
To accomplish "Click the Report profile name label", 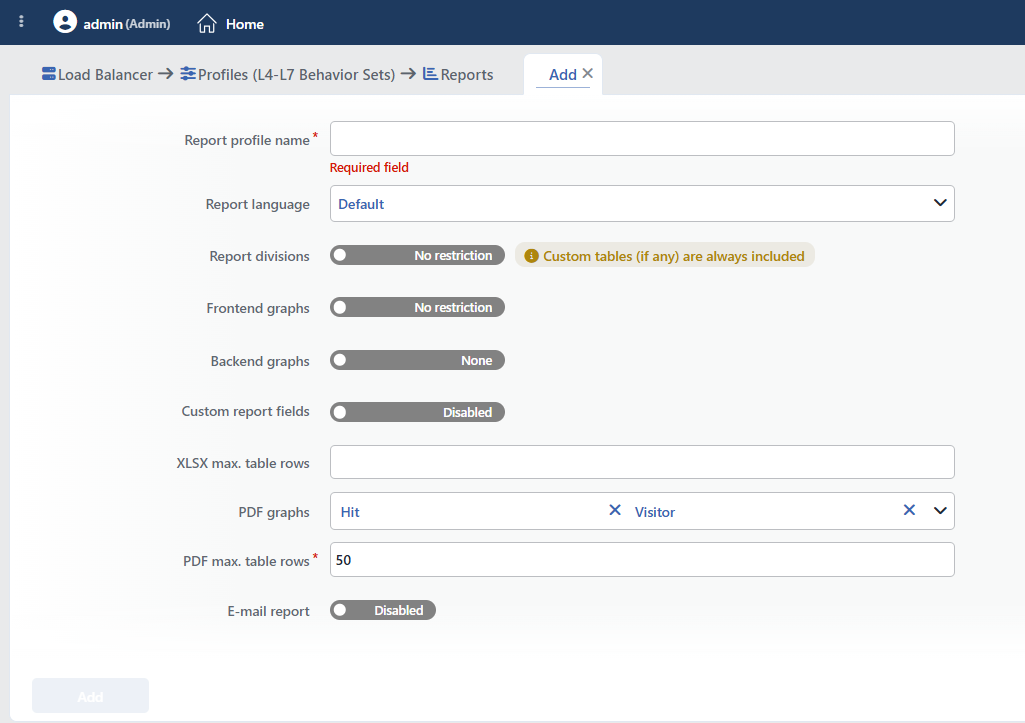I will click(x=247, y=140).
